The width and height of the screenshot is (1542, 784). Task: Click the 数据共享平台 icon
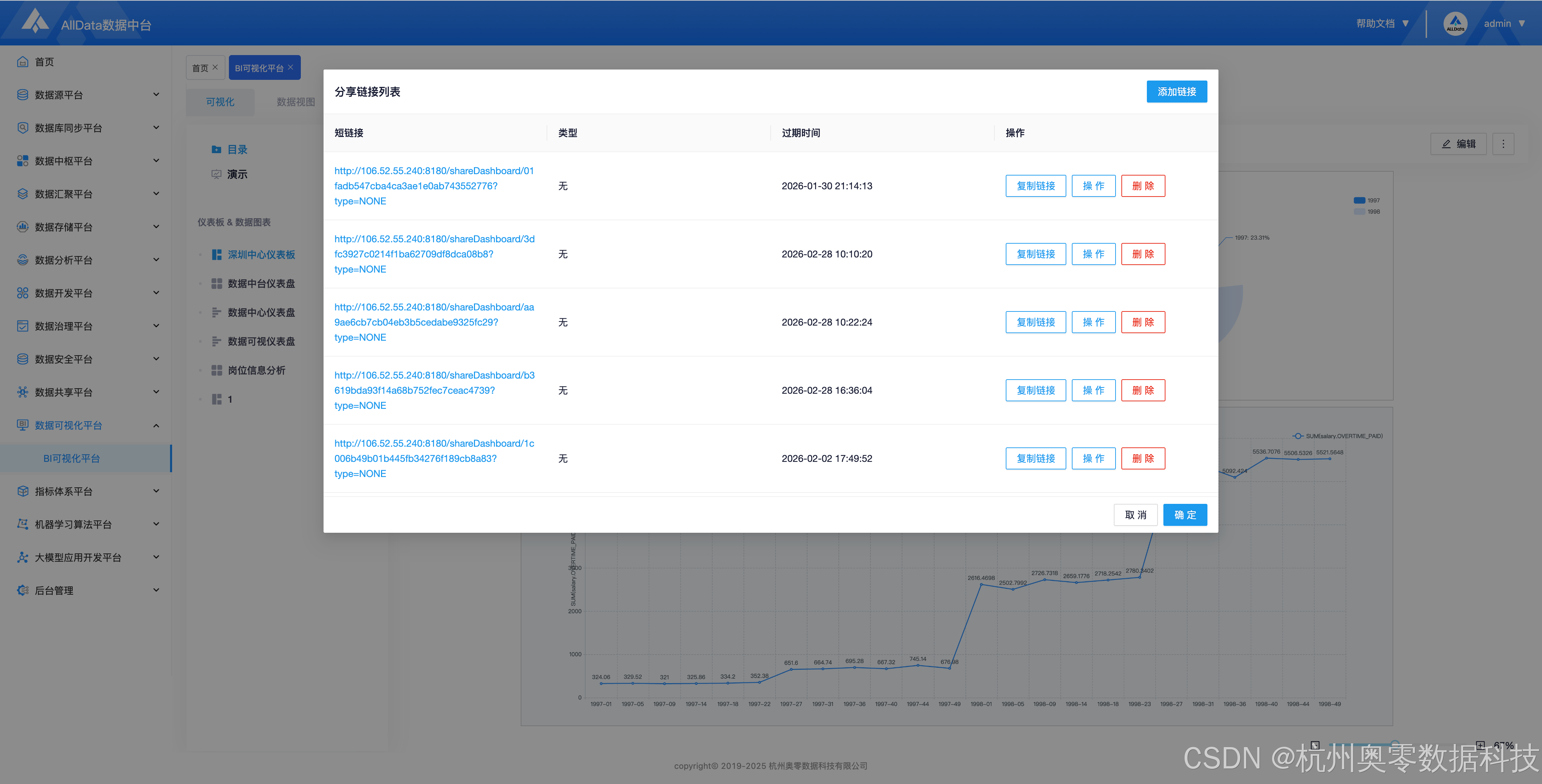click(x=23, y=392)
